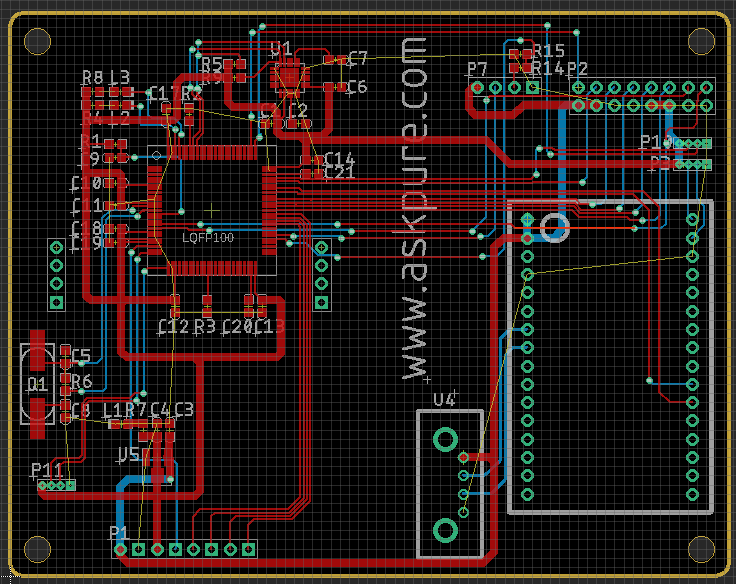Select capacitor C7 label near U1
Screen dimensions: 736x584
357,59
